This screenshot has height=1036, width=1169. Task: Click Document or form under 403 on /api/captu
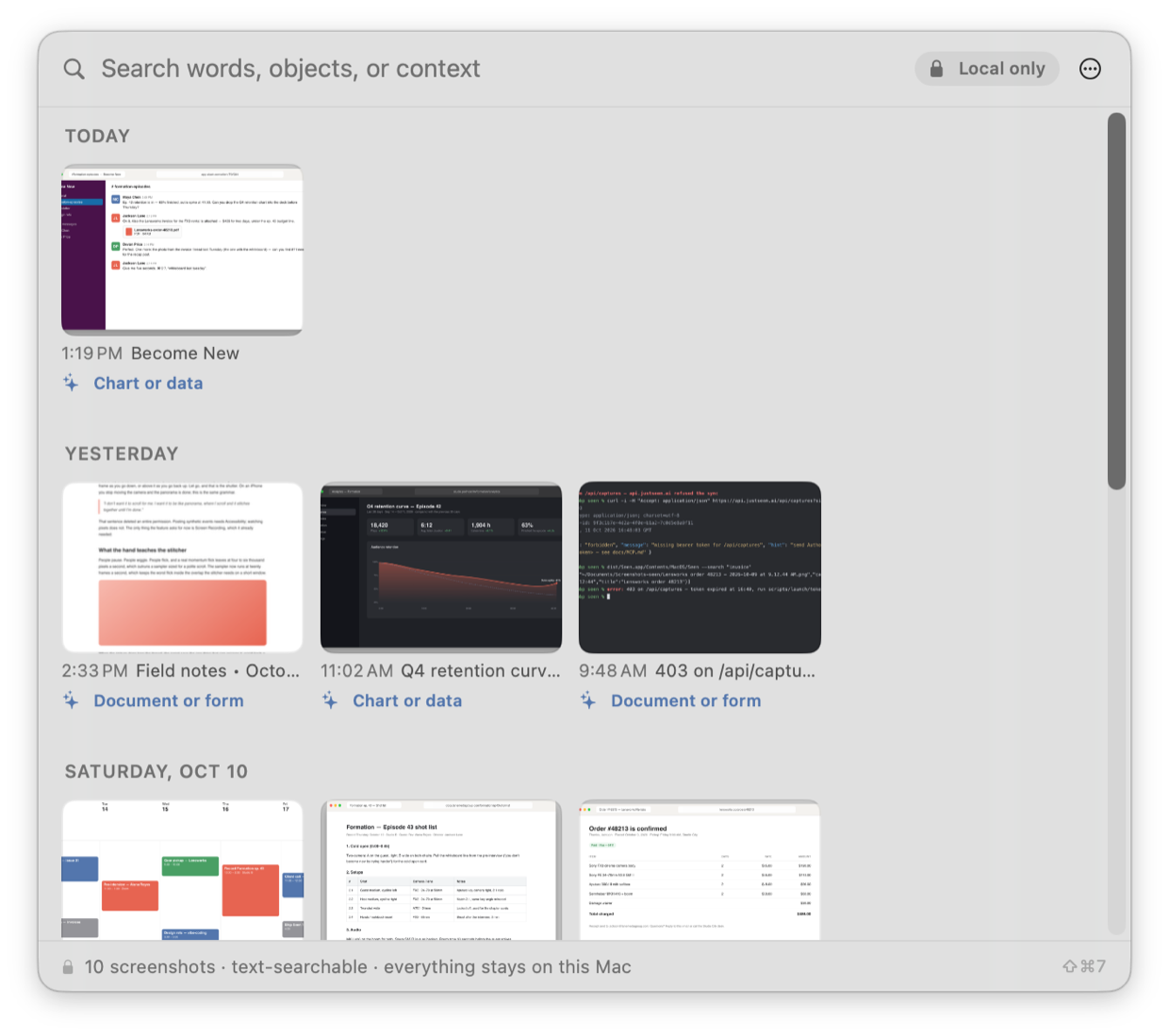(686, 701)
